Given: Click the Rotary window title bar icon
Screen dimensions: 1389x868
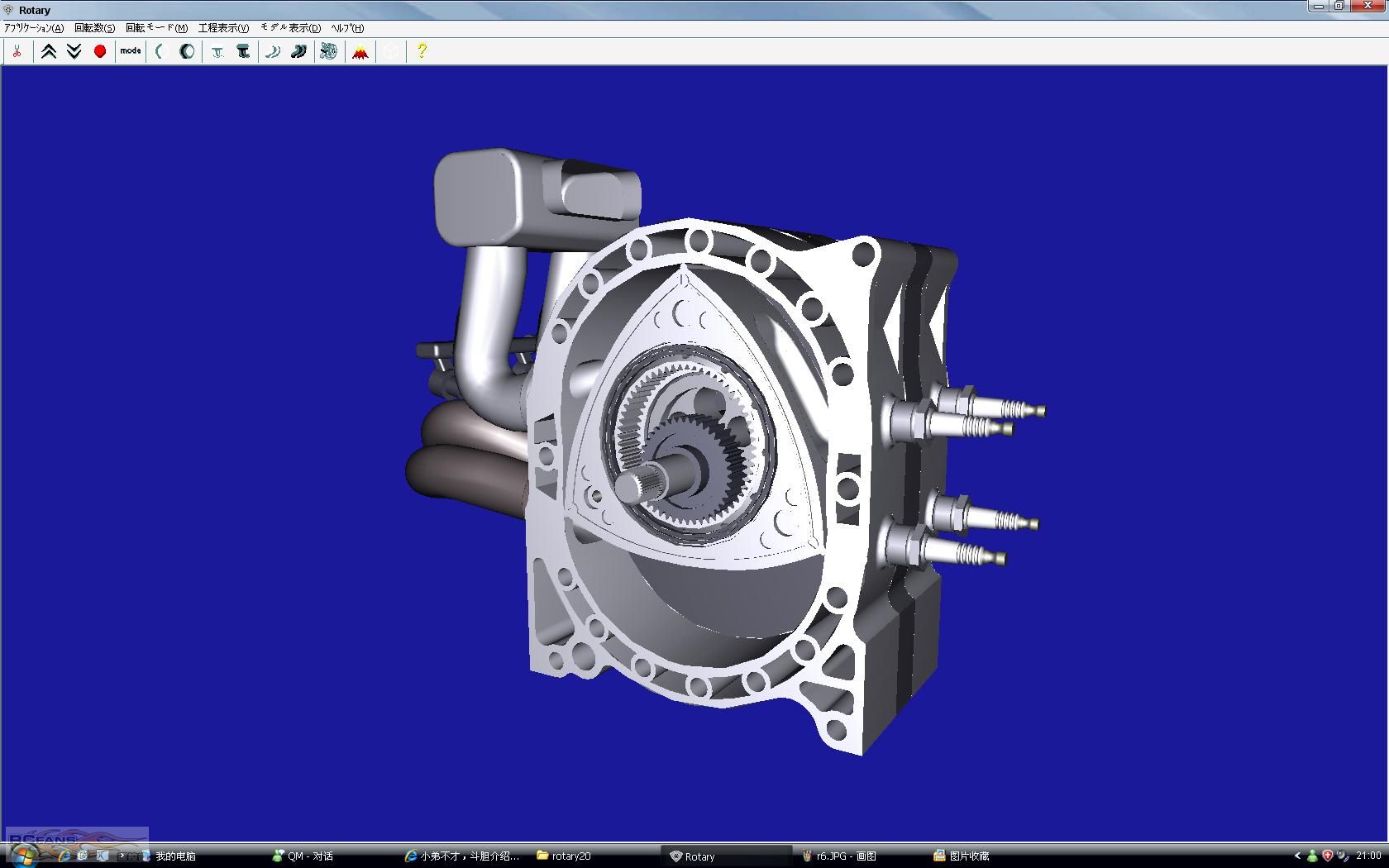Looking at the screenshot, I should (x=9, y=10).
